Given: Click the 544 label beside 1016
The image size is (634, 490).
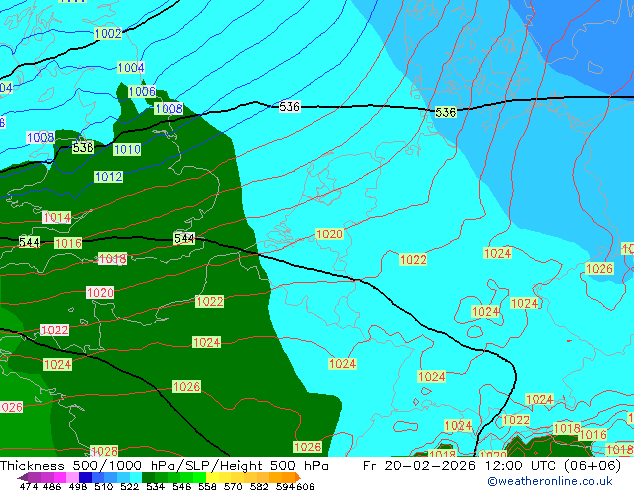Looking at the screenshot, I should click(x=30, y=242).
